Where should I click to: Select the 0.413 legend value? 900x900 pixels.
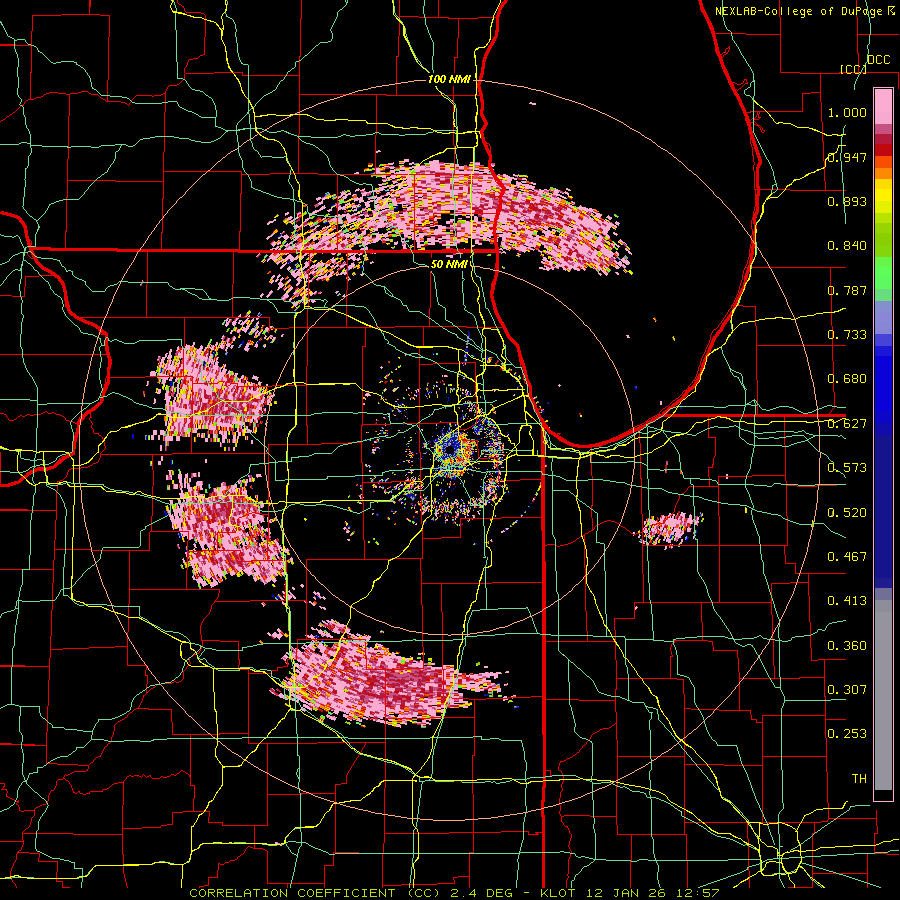(847, 601)
